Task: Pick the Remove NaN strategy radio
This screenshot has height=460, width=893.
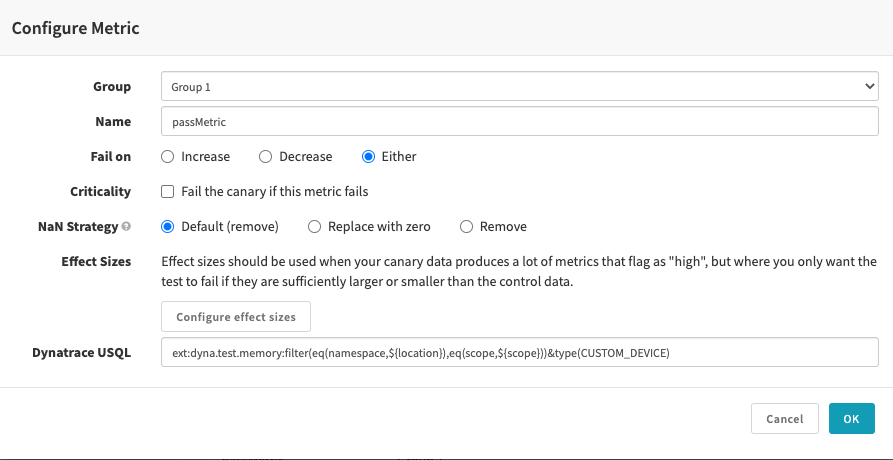Action: click(x=466, y=227)
